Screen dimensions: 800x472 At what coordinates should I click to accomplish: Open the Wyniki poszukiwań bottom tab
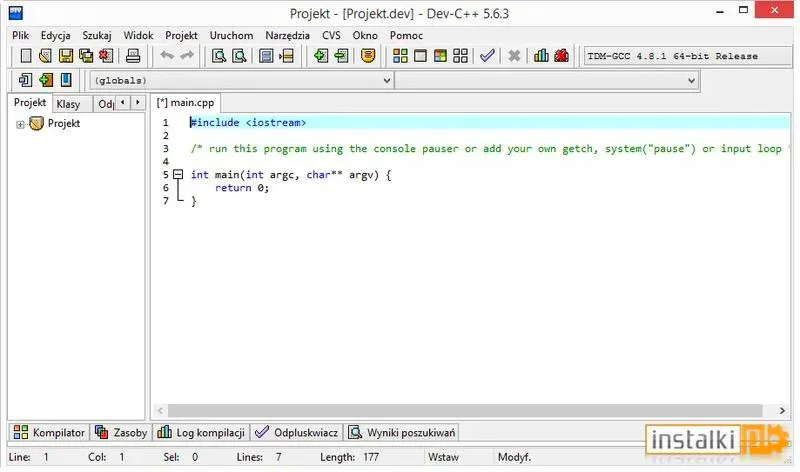click(402, 433)
